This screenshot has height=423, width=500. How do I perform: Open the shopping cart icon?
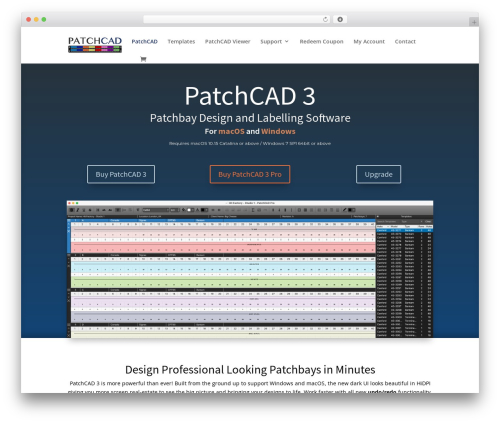click(x=143, y=59)
